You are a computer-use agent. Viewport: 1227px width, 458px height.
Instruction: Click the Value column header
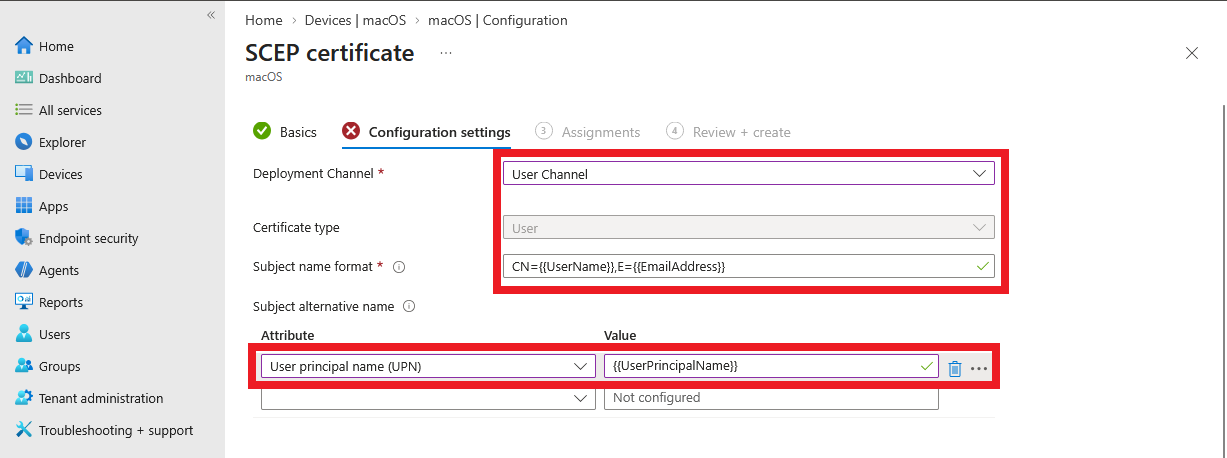tap(620, 335)
